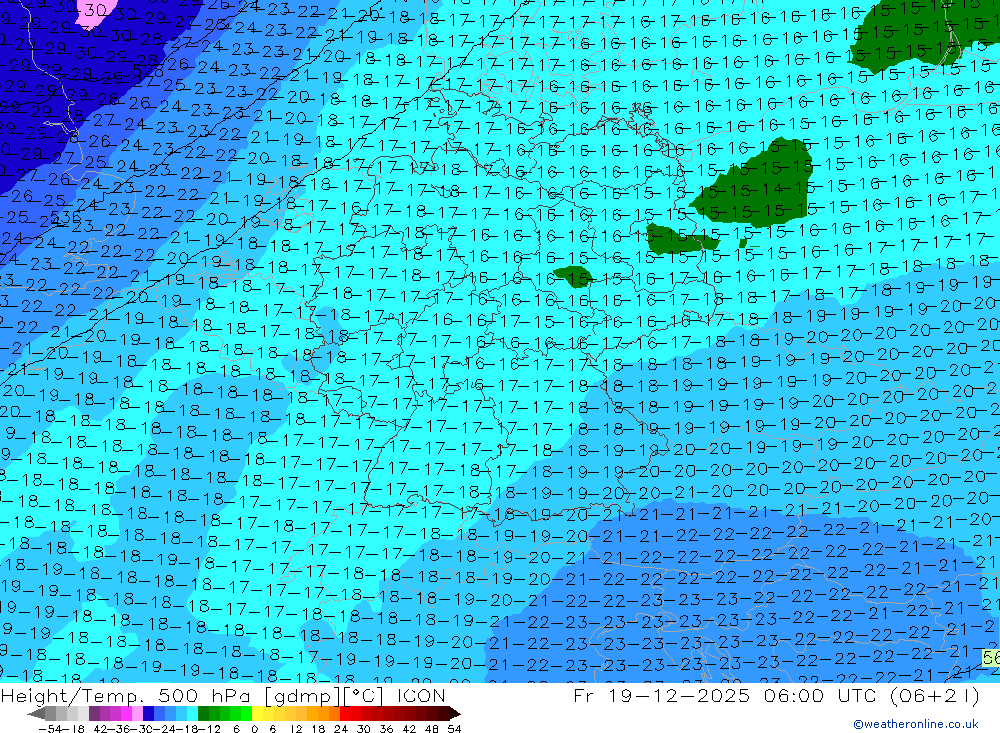The image size is (1000, 733).
Task: Pick the bright yellow legend swatch above 0
Action: 258,714
